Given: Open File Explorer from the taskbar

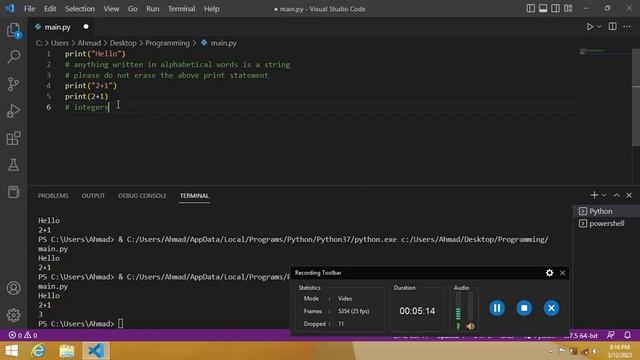Looking at the screenshot, I should [67, 351].
